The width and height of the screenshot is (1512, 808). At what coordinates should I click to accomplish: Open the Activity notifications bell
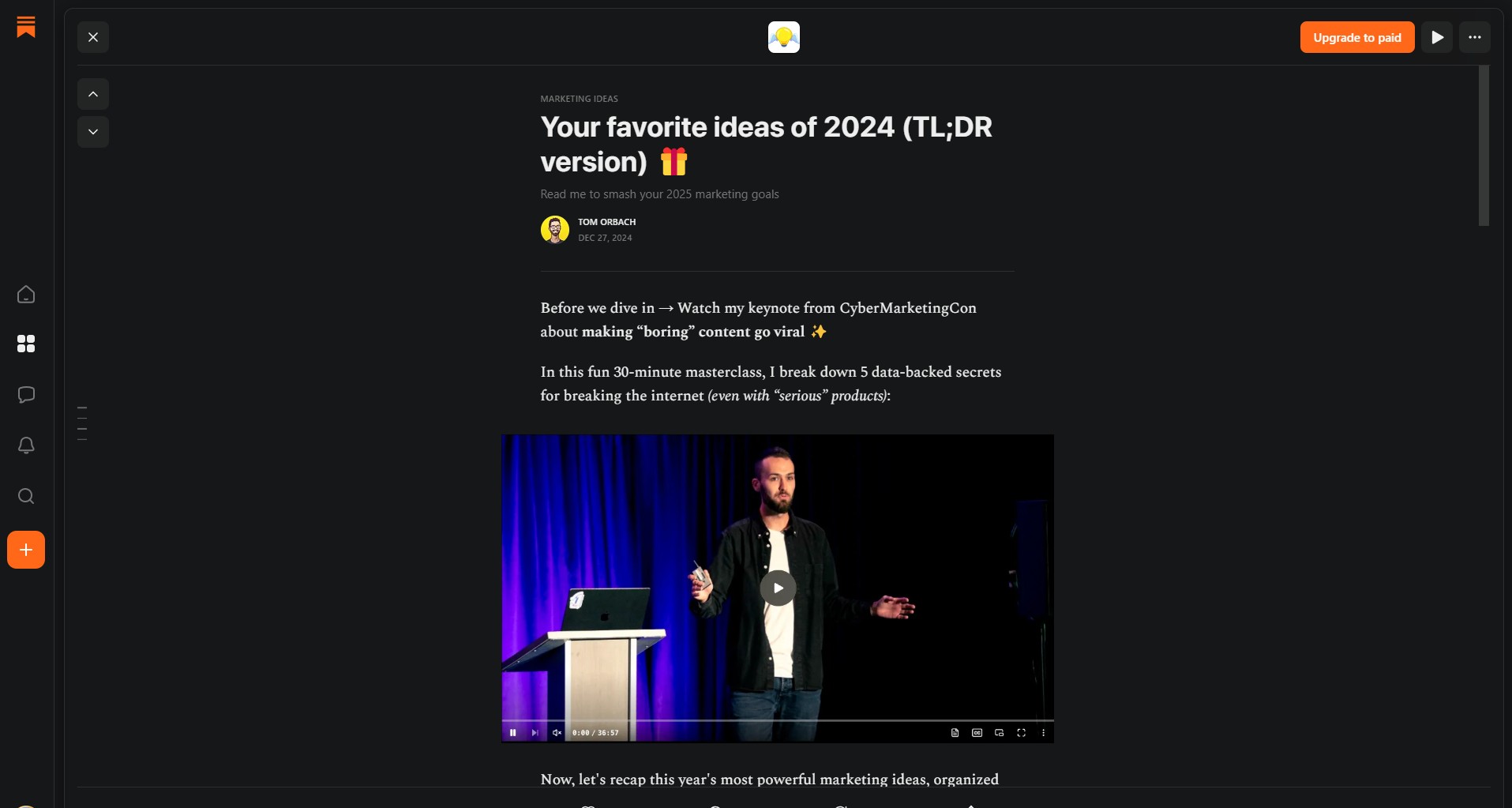pos(26,445)
